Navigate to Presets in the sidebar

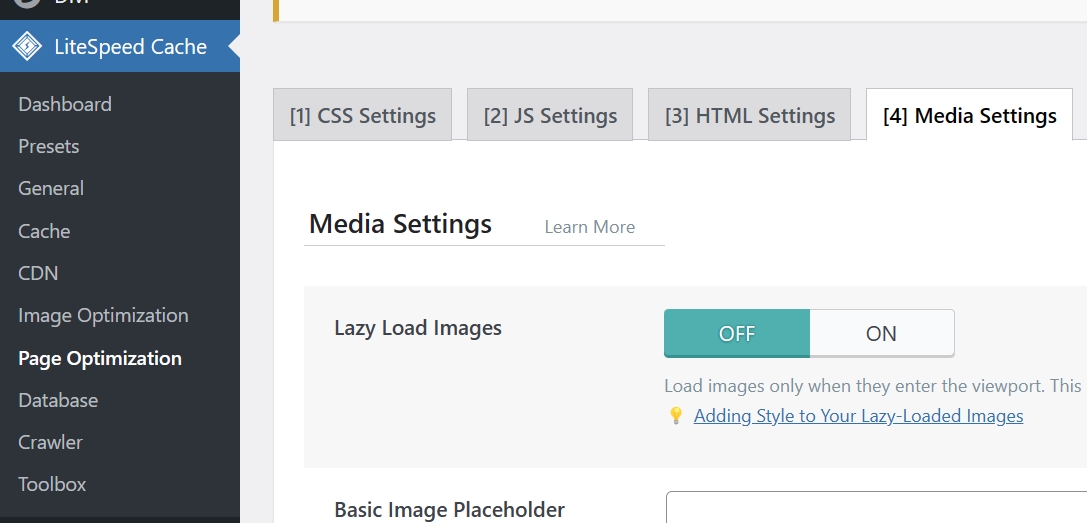(49, 146)
